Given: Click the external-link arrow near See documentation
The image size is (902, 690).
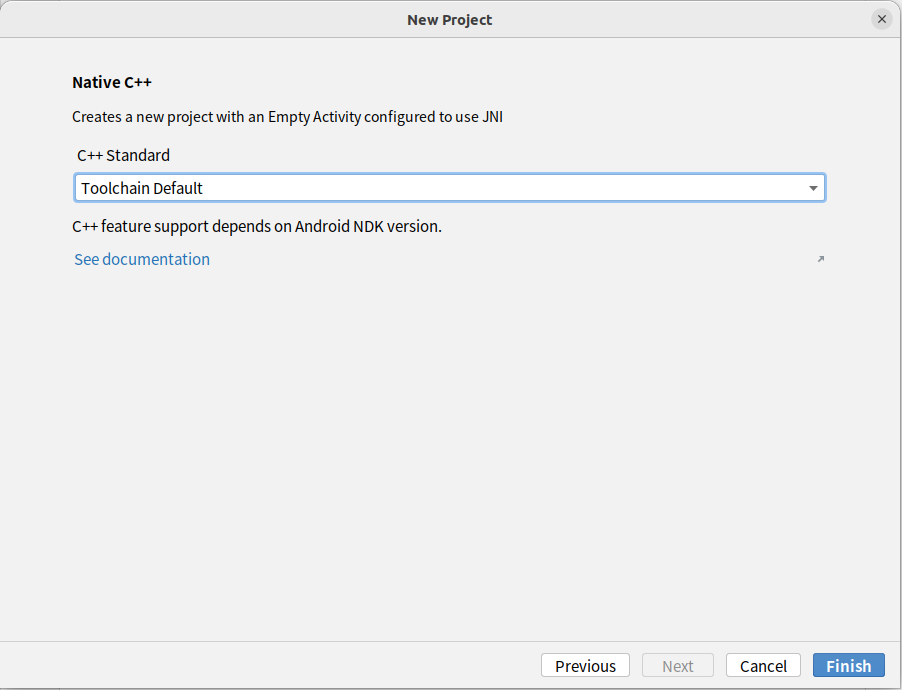Looking at the screenshot, I should 820,258.
